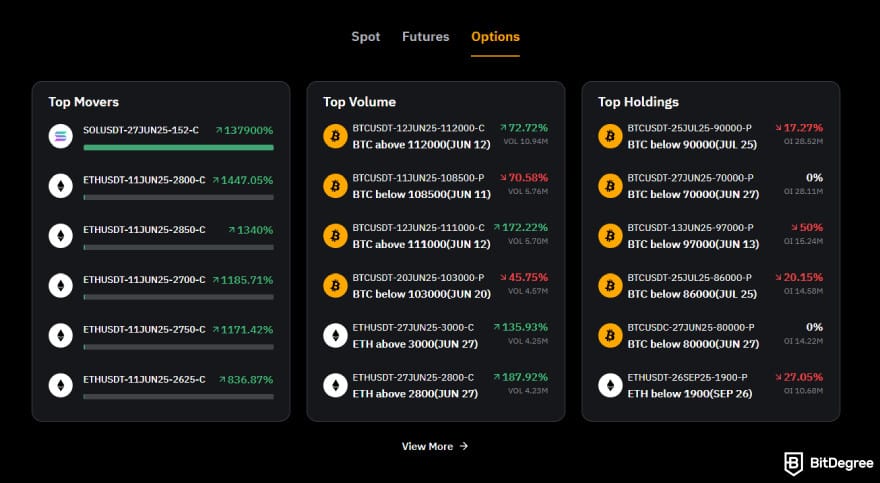
Task: Click the Ethereum icon for ETHUSDT-11JUN25-2750-C
Action: [61, 335]
